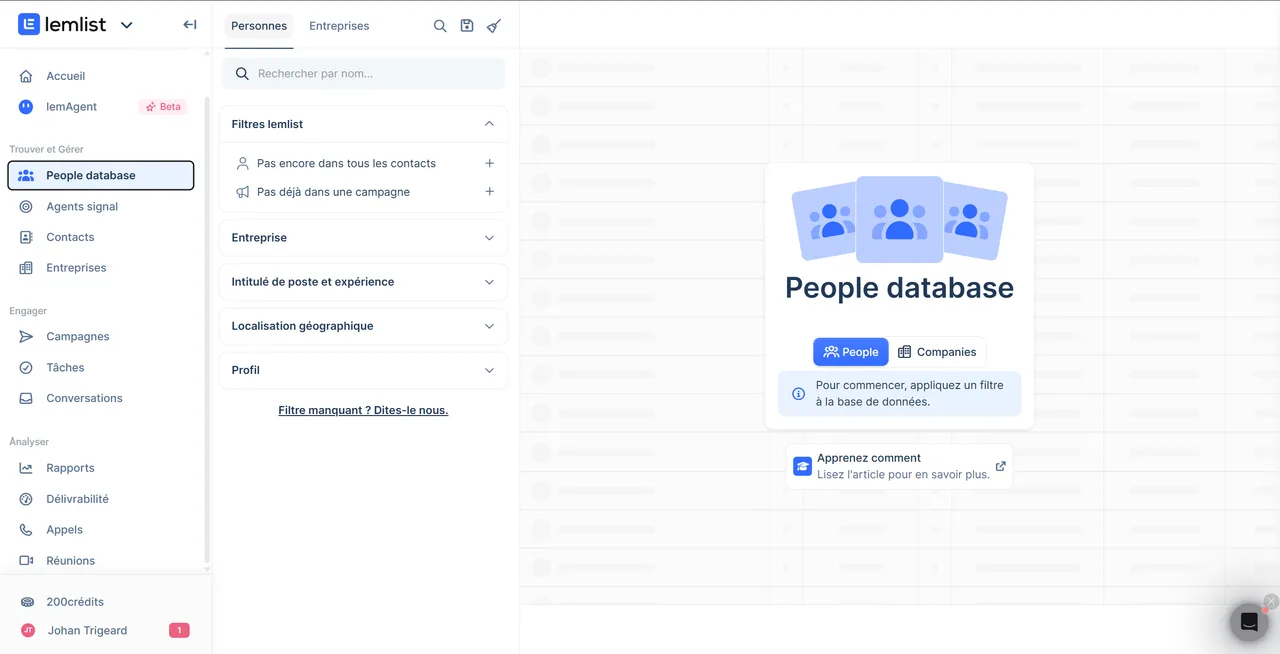This screenshot has width=1280, height=654.
Task: Open Johan Trigeard account avatar
Action: point(28,631)
